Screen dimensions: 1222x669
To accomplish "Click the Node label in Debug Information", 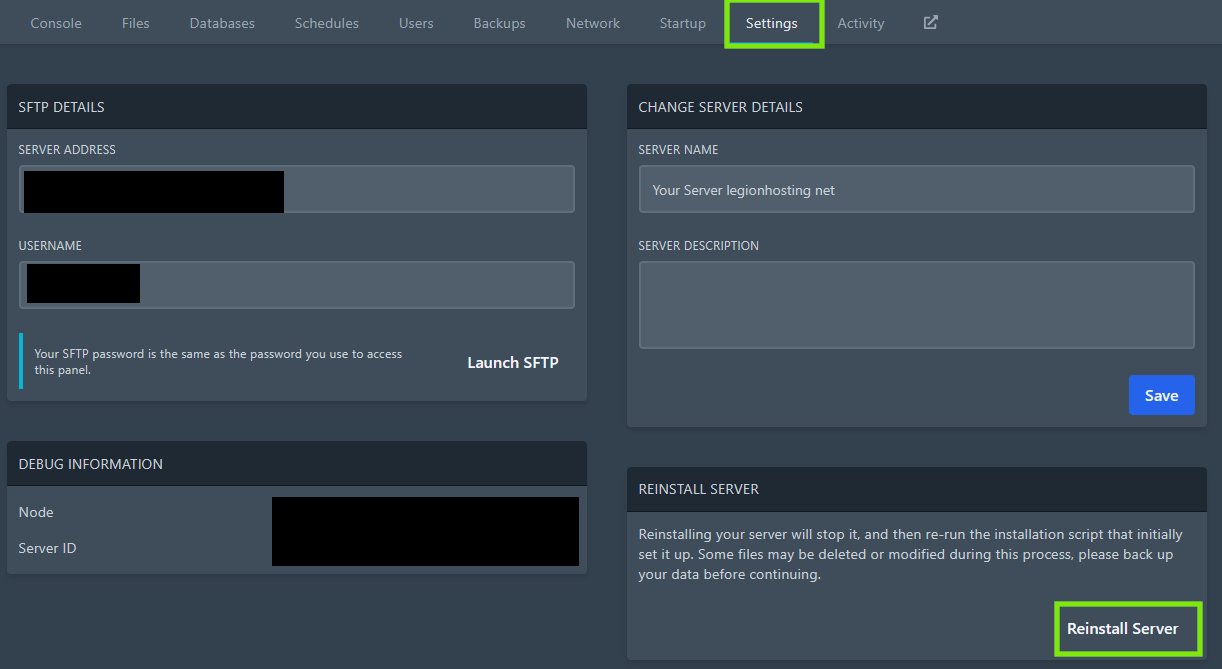I will [36, 512].
